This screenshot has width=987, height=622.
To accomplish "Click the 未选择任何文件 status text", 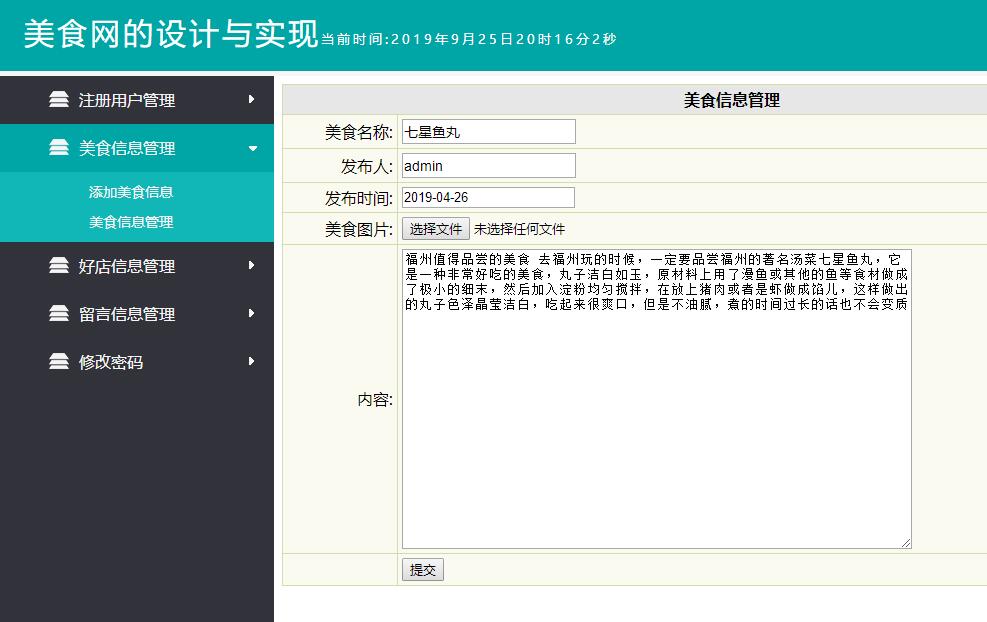I will (x=519, y=229).
